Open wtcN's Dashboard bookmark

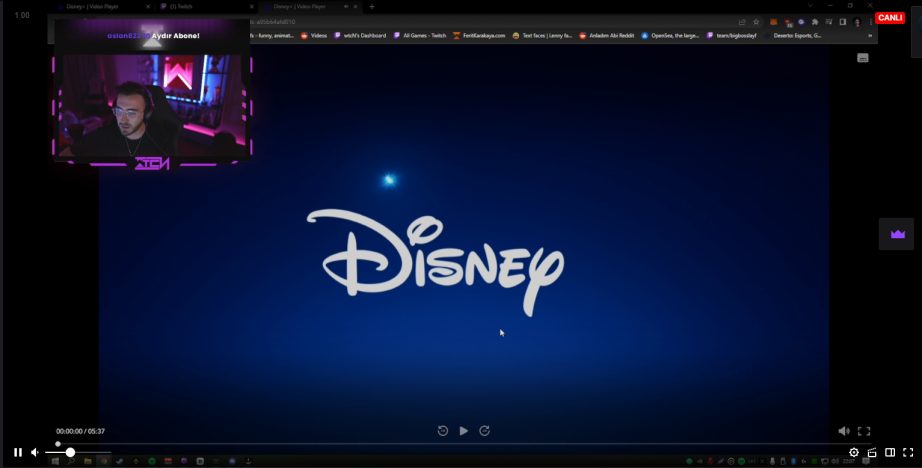tap(360, 35)
